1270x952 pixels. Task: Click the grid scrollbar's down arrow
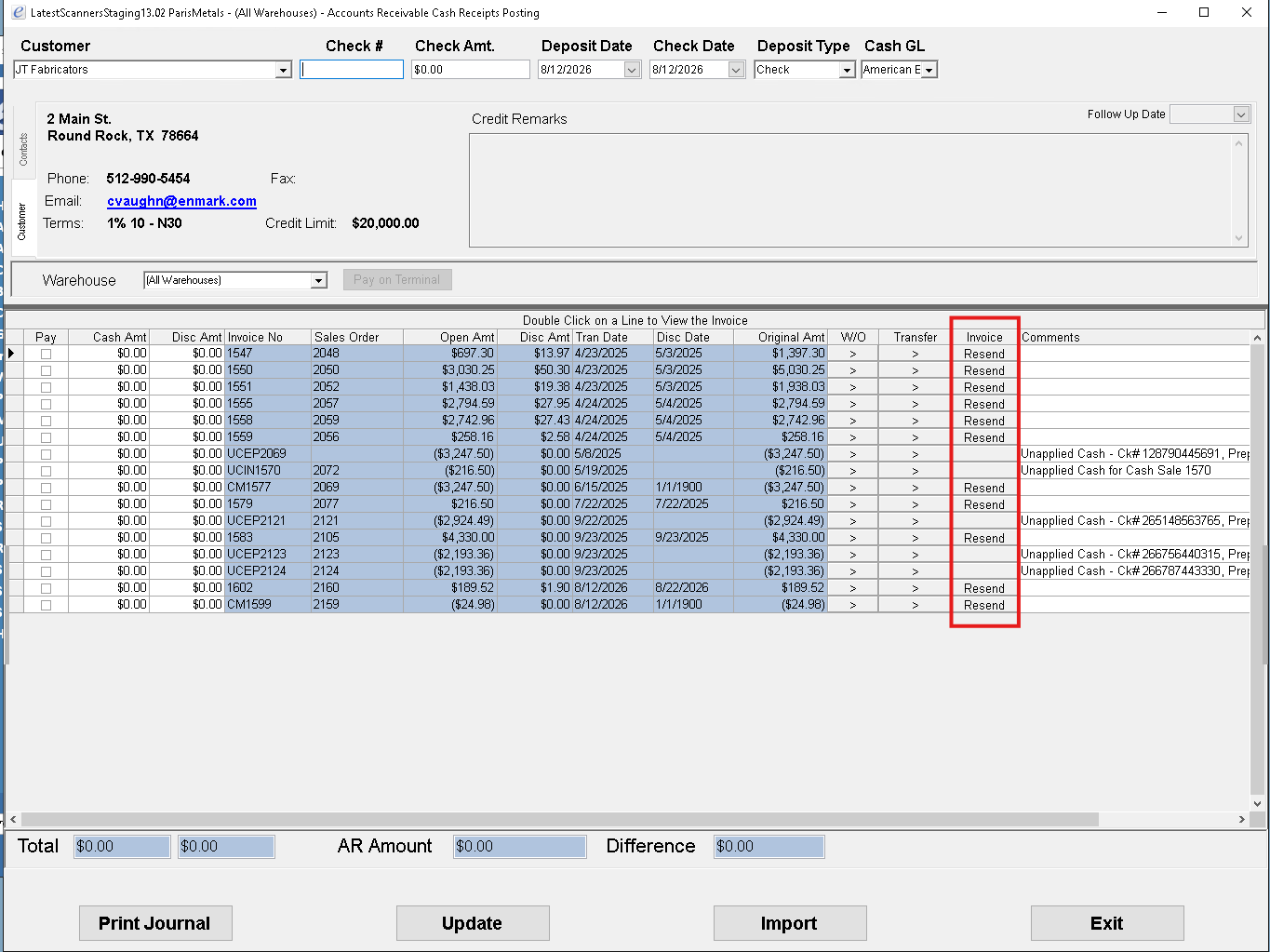click(x=1258, y=804)
